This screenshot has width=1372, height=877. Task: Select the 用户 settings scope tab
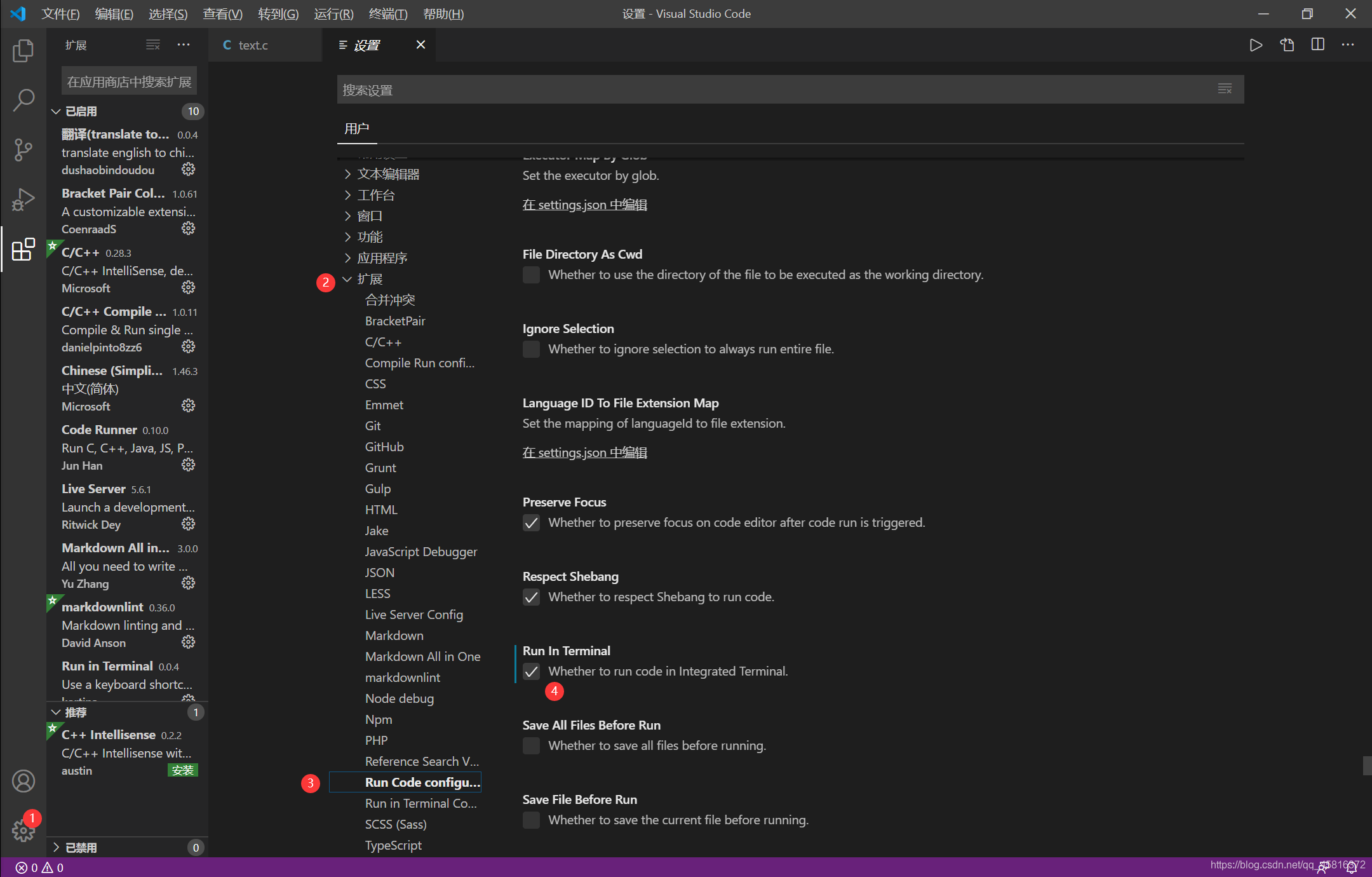coord(356,129)
